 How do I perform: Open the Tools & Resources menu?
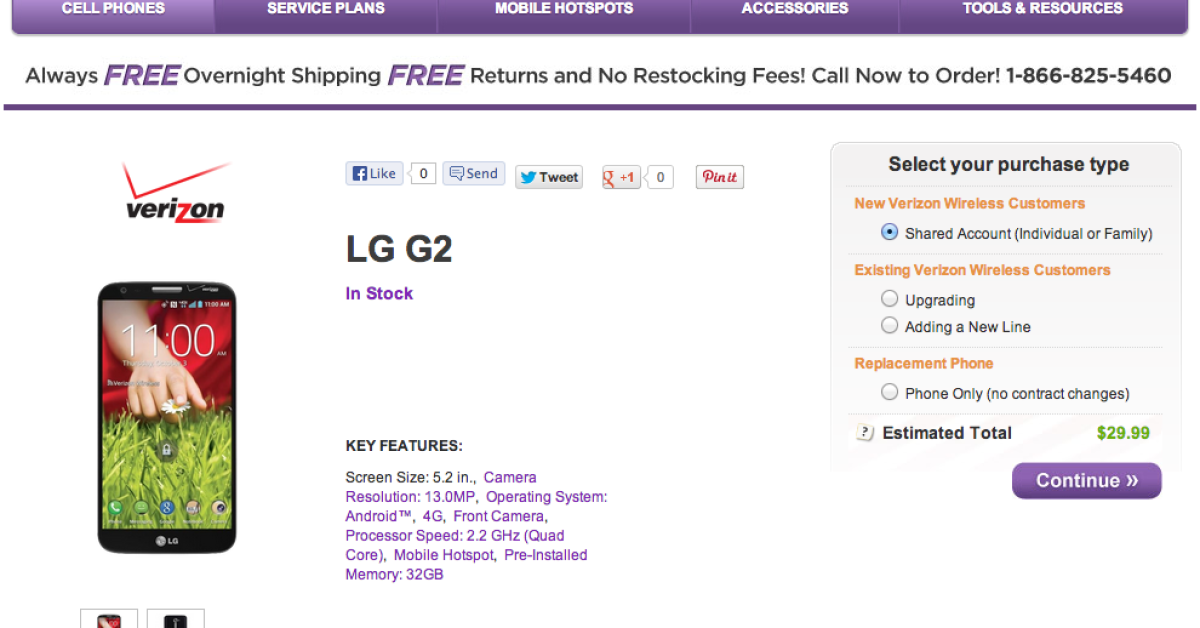coord(1042,9)
